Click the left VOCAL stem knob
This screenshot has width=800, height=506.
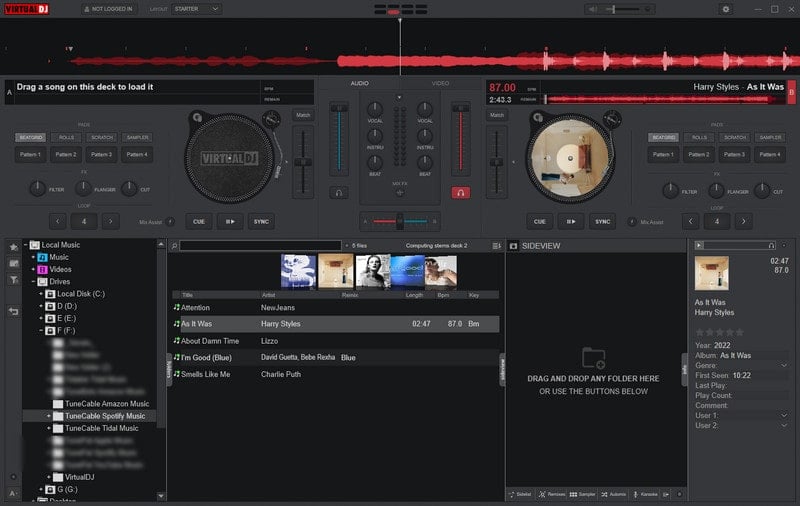coord(375,109)
